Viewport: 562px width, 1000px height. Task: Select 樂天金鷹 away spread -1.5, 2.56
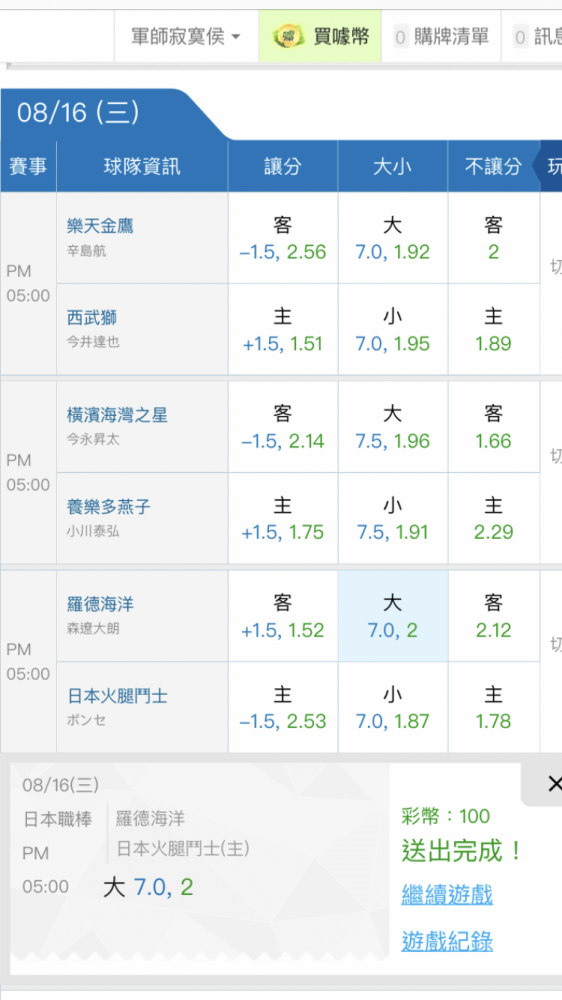click(x=283, y=238)
